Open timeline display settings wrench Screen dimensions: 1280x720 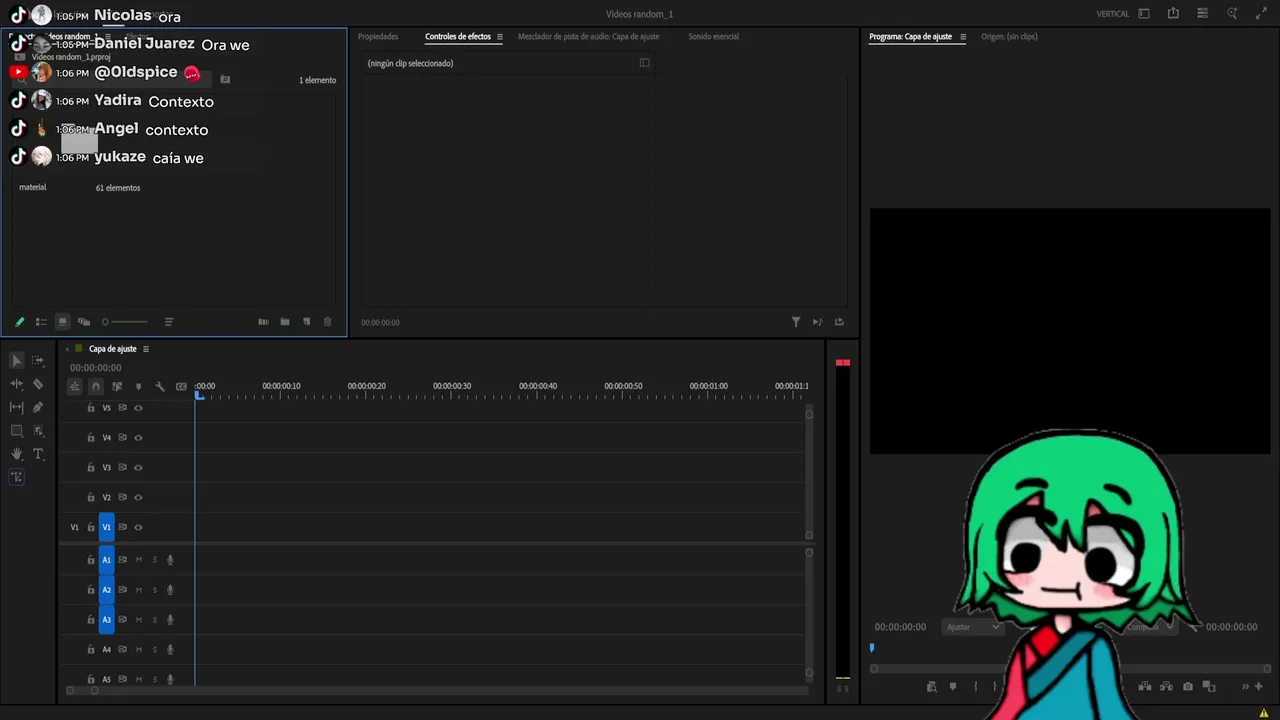[x=160, y=386]
